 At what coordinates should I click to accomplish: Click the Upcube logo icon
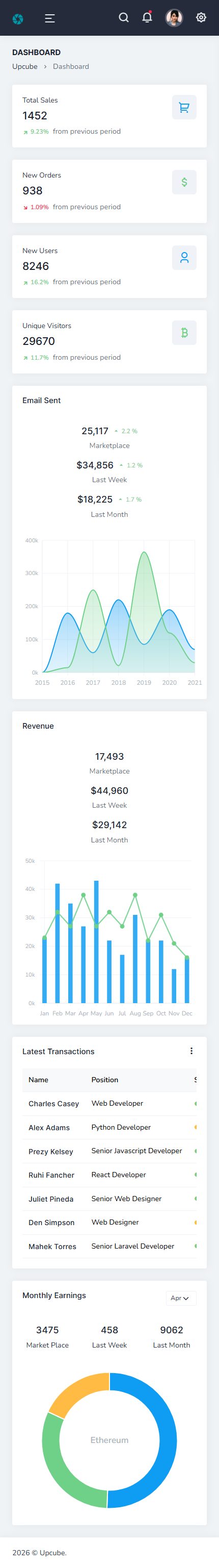pos(18,18)
